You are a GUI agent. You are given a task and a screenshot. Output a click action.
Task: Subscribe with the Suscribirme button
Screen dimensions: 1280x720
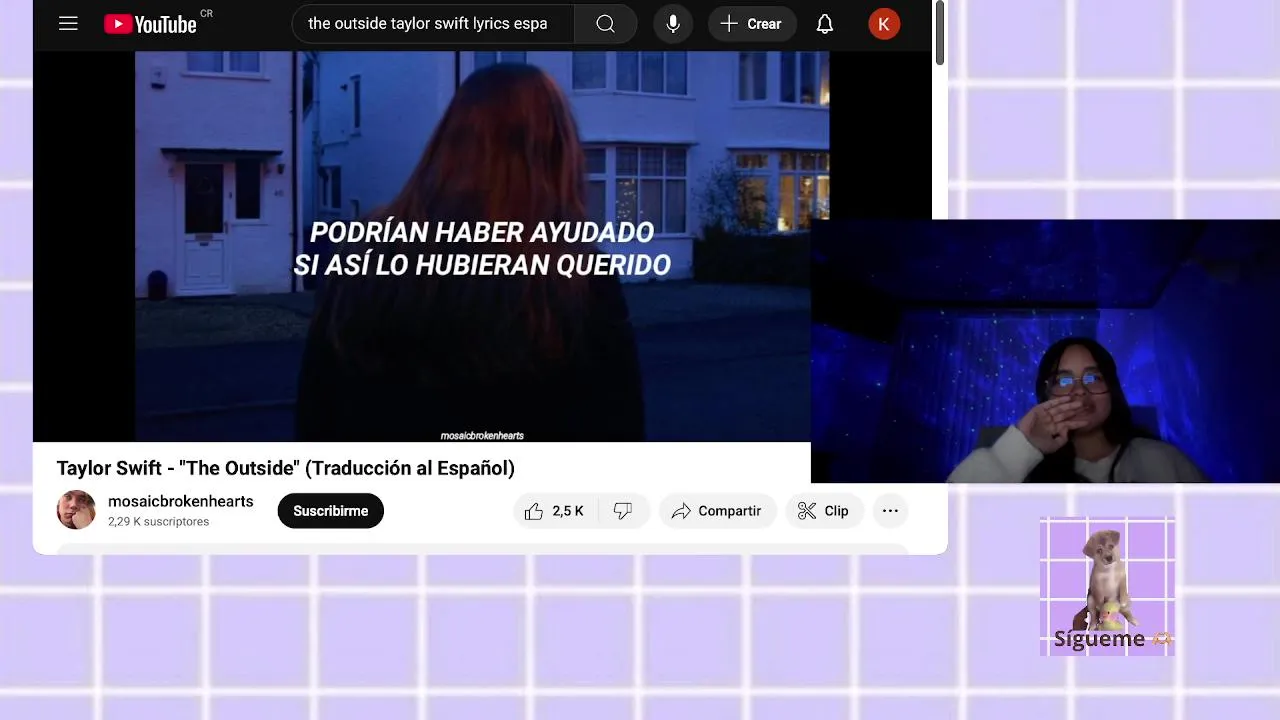coord(331,511)
